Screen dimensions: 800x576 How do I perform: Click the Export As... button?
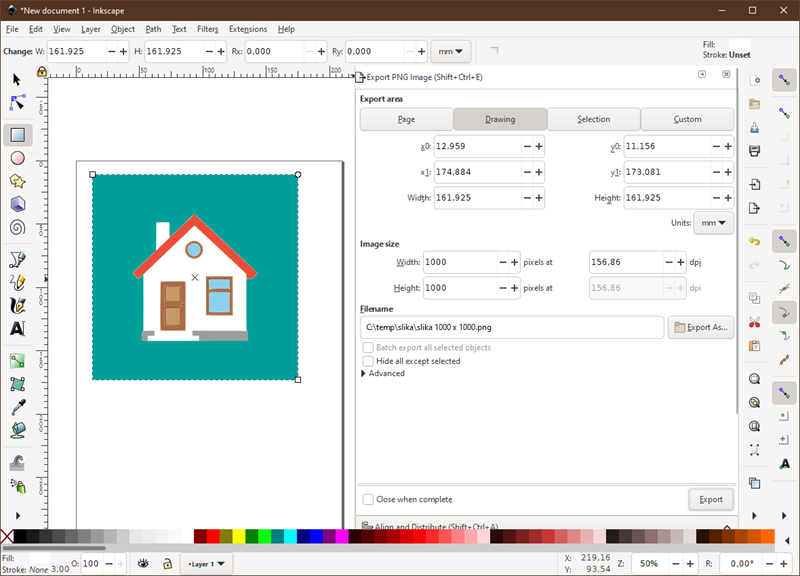[x=701, y=327]
